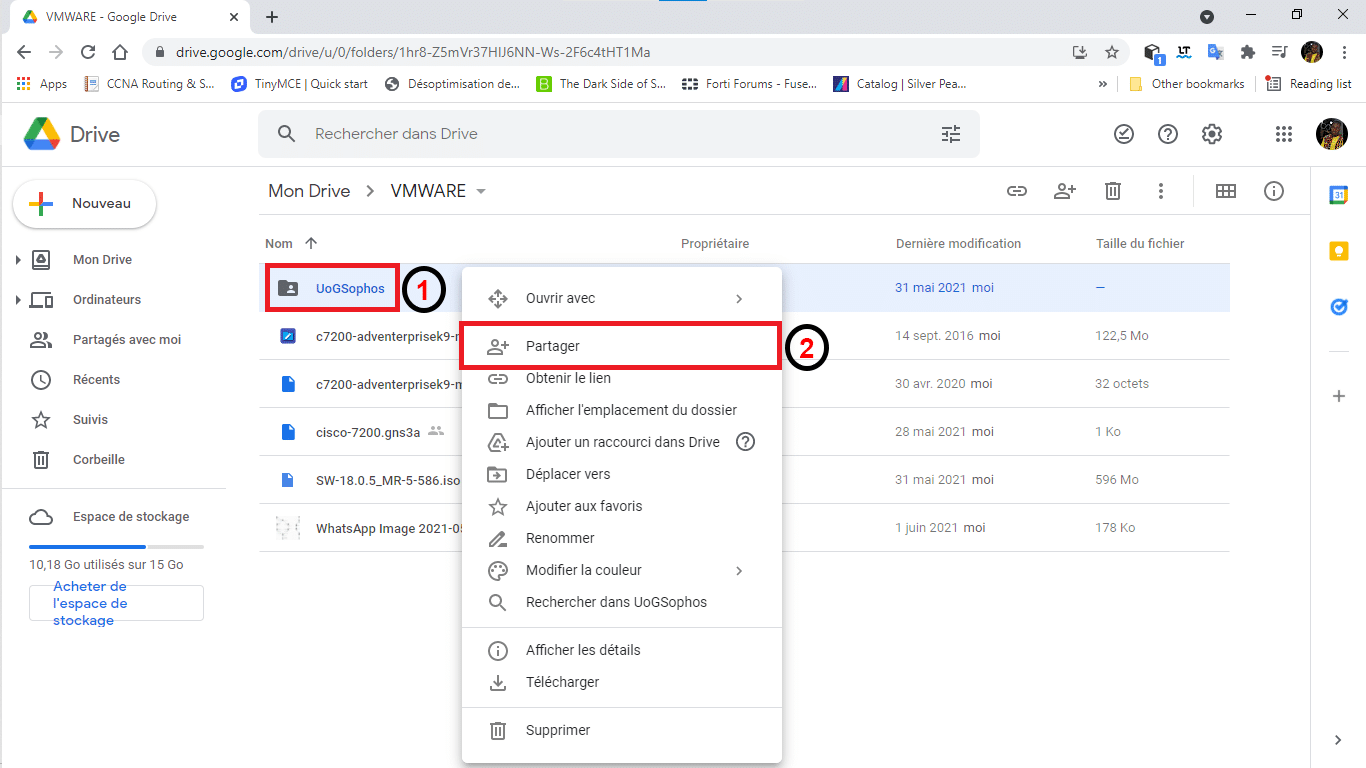Select Partager in context menu
This screenshot has height=768, width=1366.
pyautogui.click(x=621, y=346)
